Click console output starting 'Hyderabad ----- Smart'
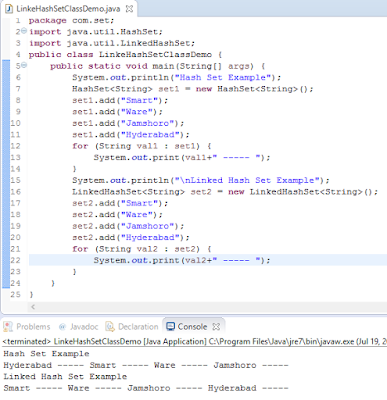 (146, 365)
